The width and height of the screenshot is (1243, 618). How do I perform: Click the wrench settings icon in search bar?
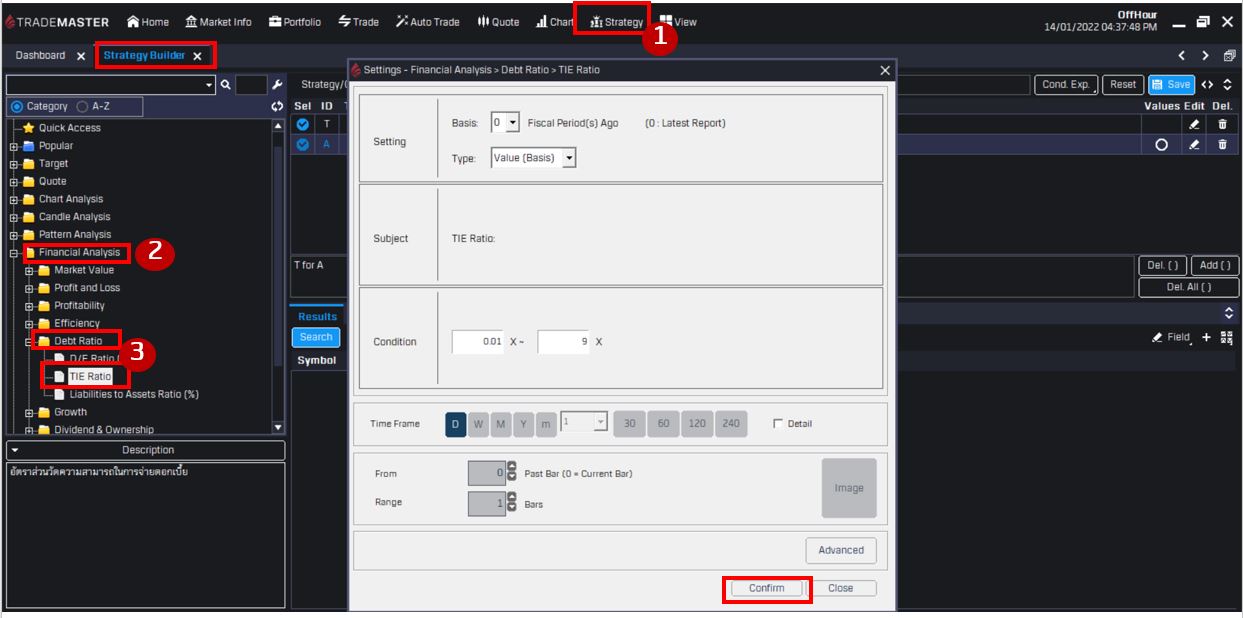277,85
